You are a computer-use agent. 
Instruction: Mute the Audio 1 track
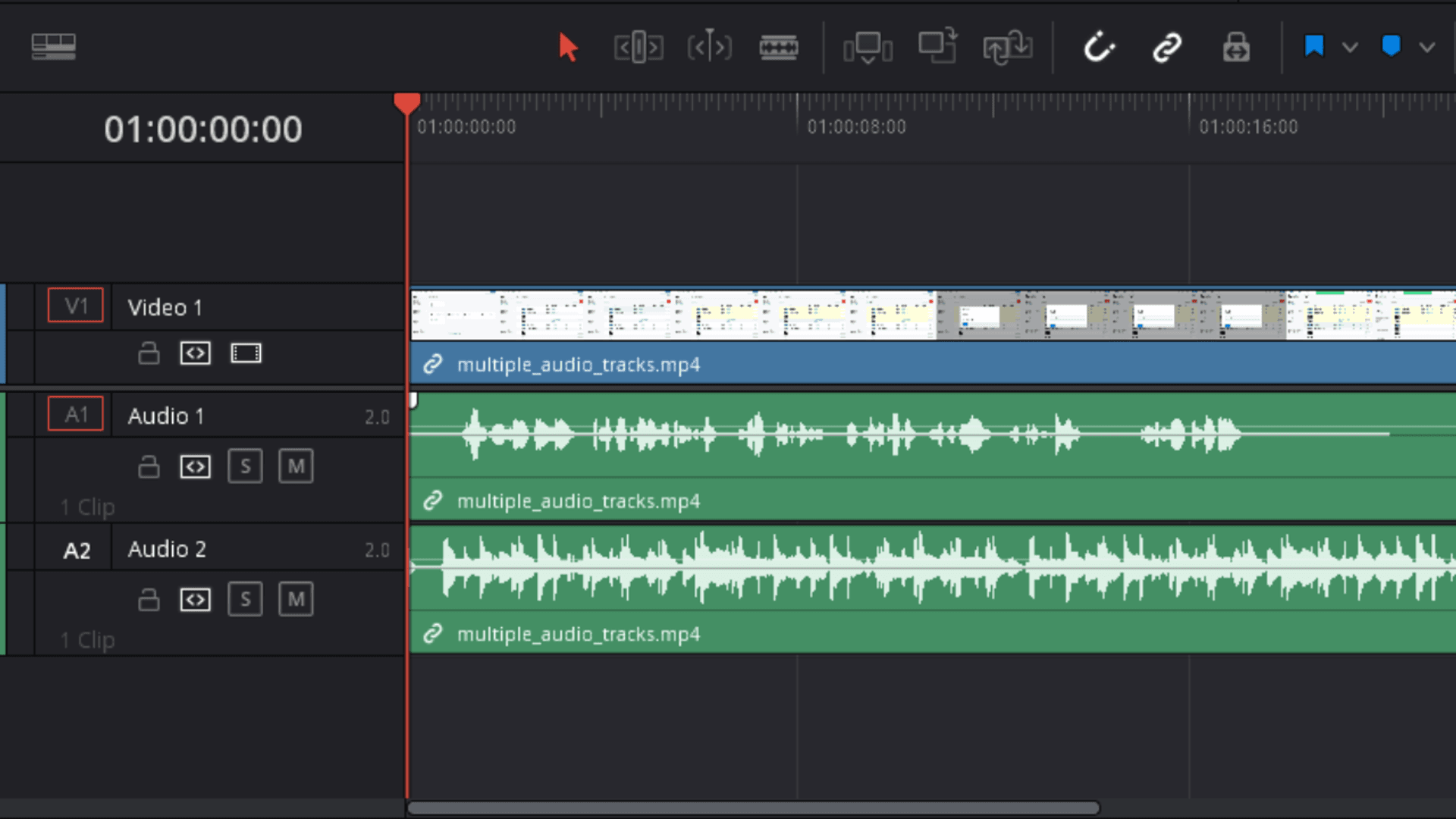click(296, 466)
